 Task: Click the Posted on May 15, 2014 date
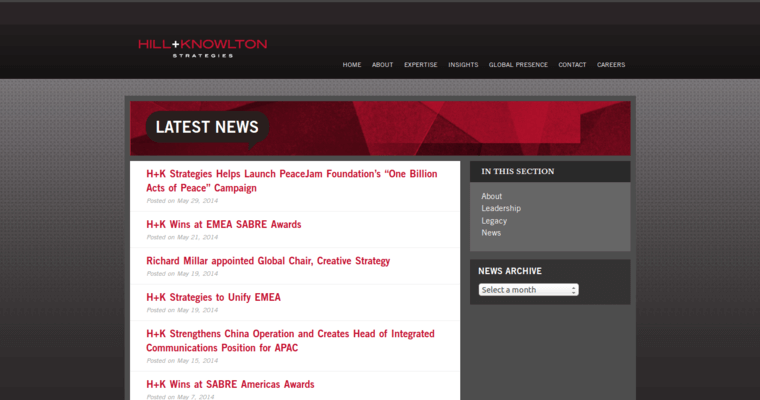pyautogui.click(x=182, y=361)
